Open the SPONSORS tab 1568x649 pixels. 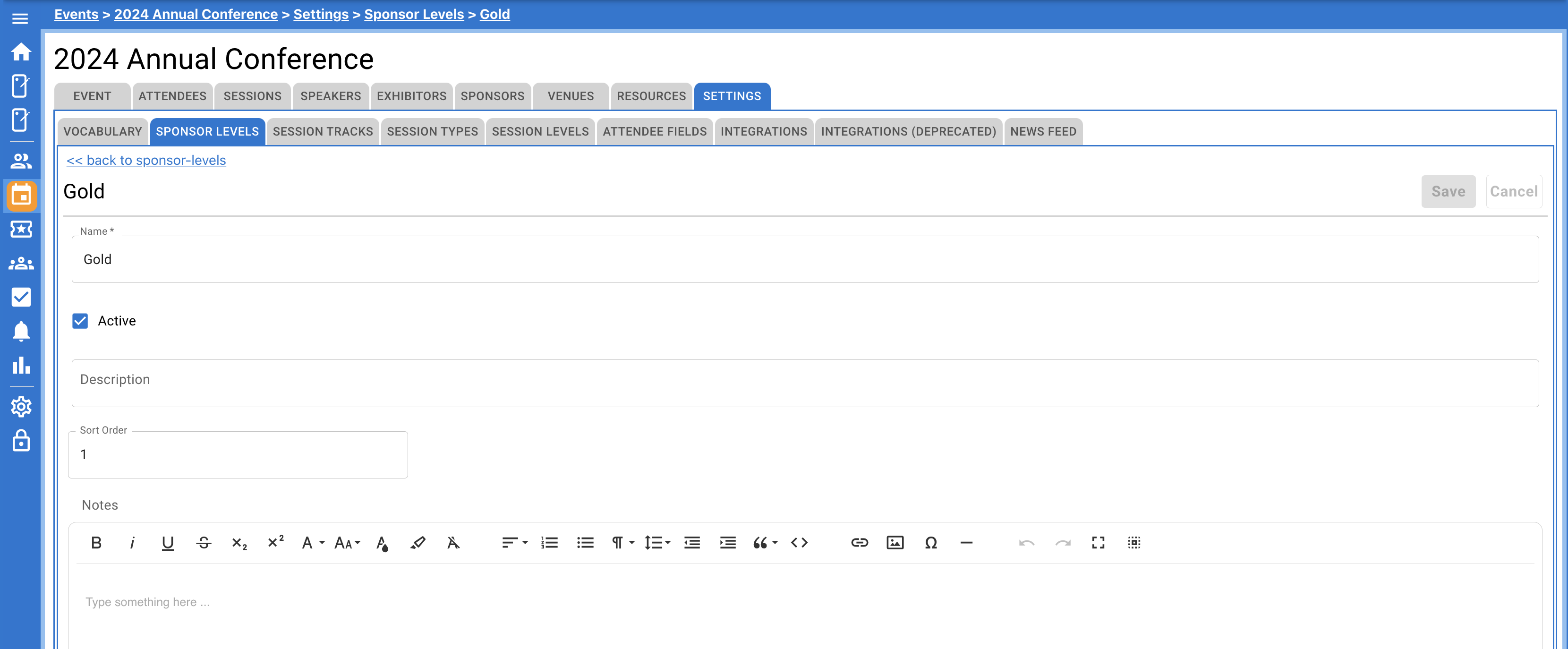pos(493,95)
